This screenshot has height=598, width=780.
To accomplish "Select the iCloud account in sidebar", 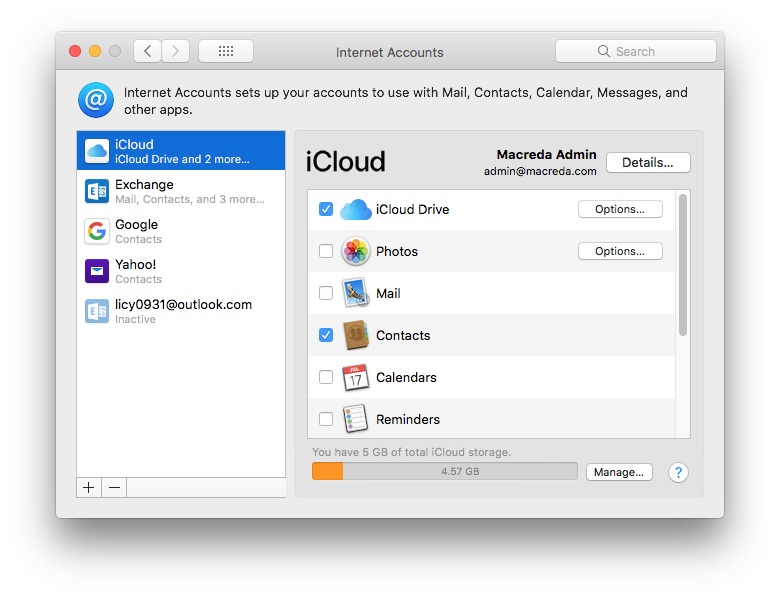I will (181, 151).
